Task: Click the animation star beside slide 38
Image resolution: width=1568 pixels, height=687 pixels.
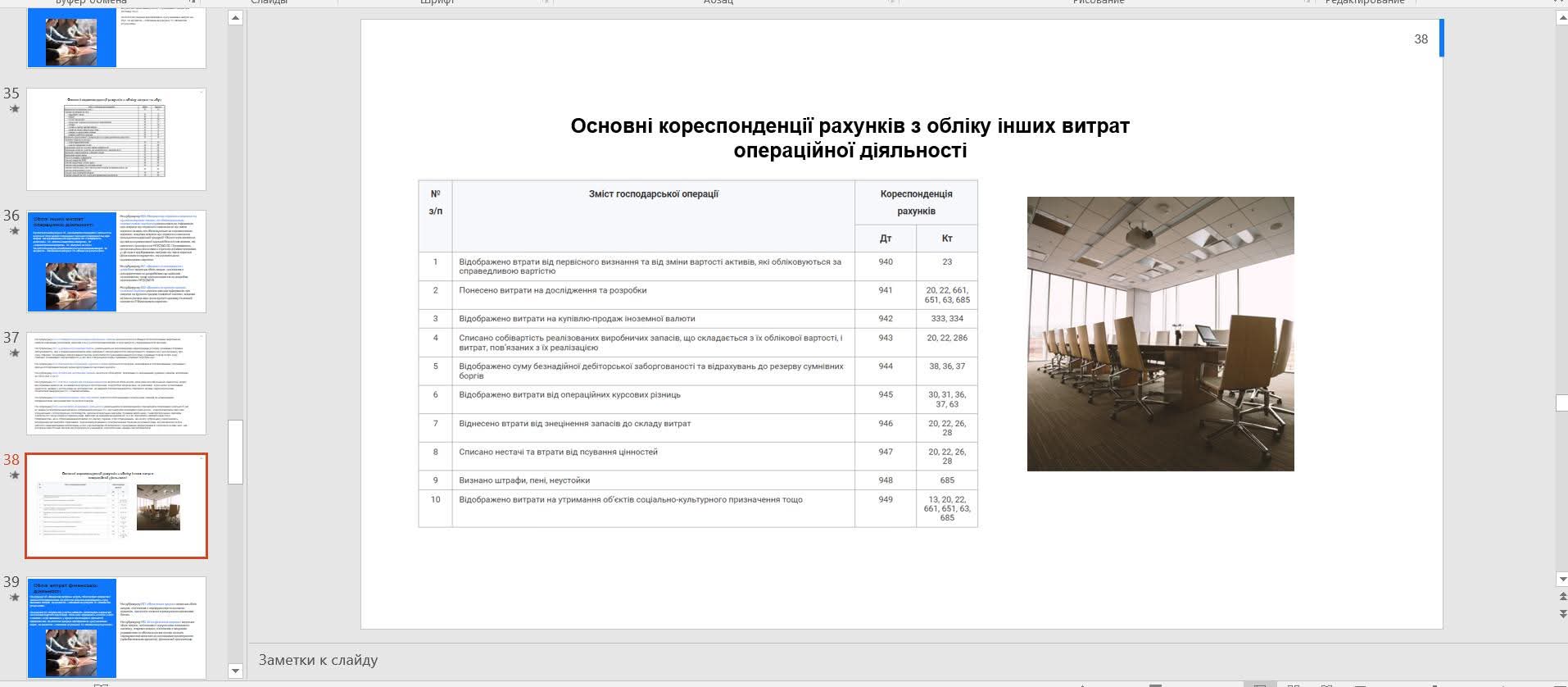Action: pos(14,475)
